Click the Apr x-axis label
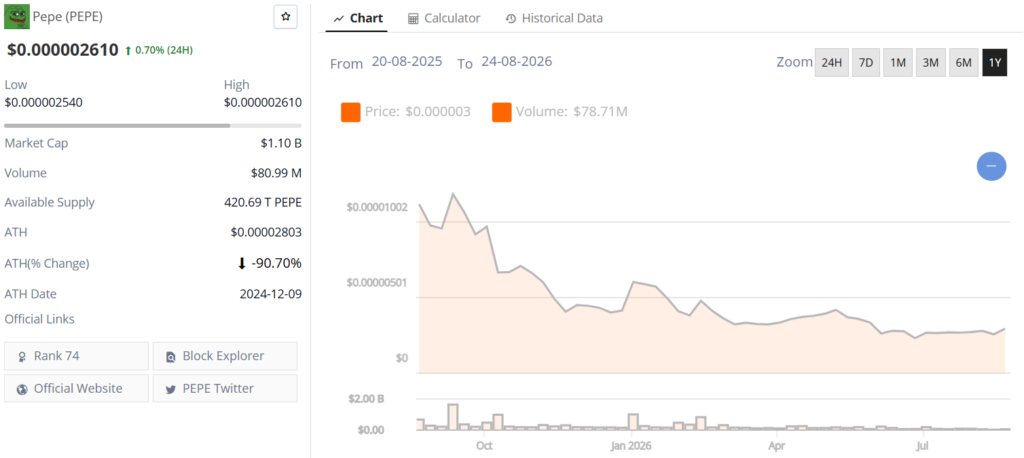Screen dimensions: 1024x458 (776, 446)
